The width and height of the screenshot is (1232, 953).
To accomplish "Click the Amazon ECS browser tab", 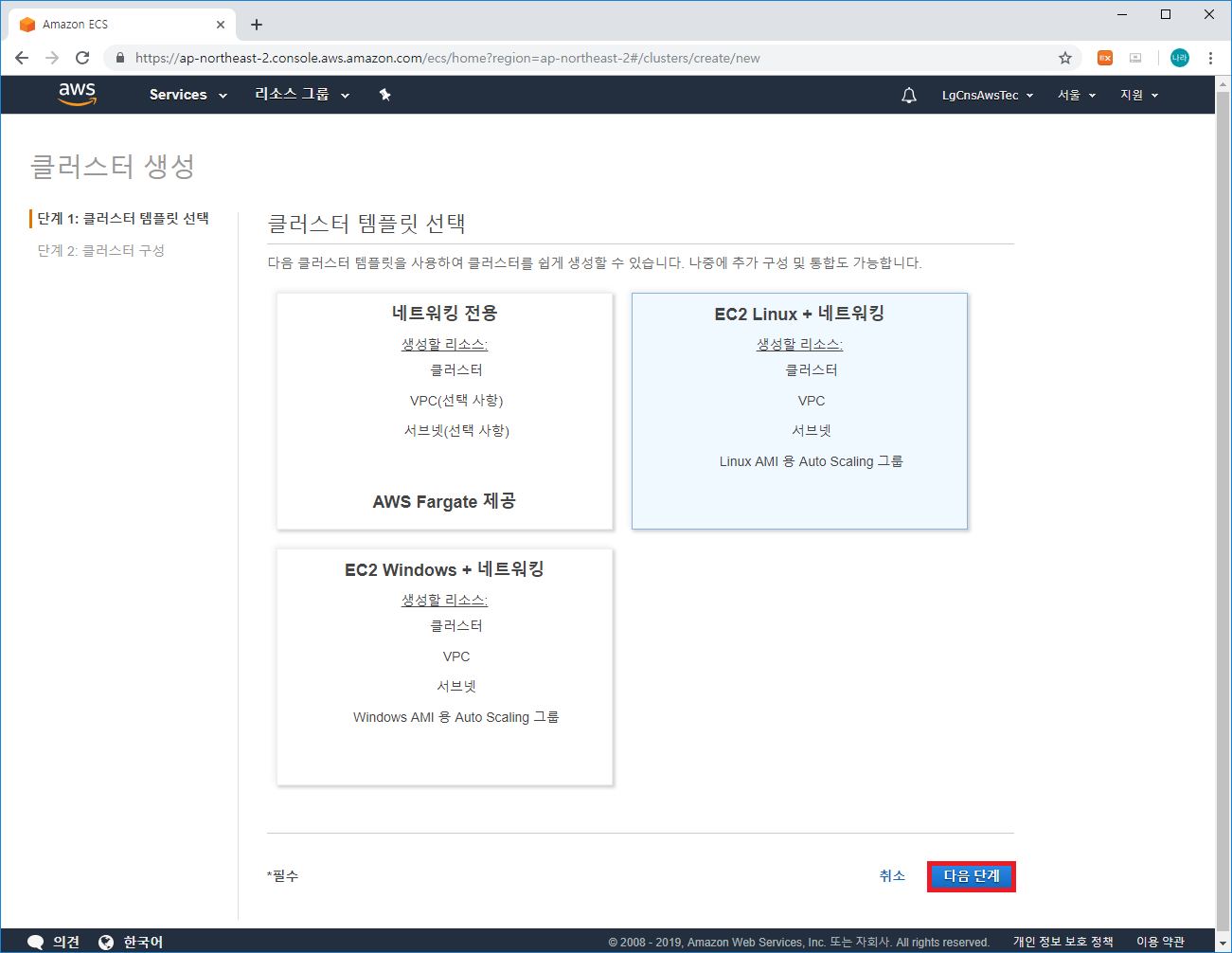I will click(120, 25).
